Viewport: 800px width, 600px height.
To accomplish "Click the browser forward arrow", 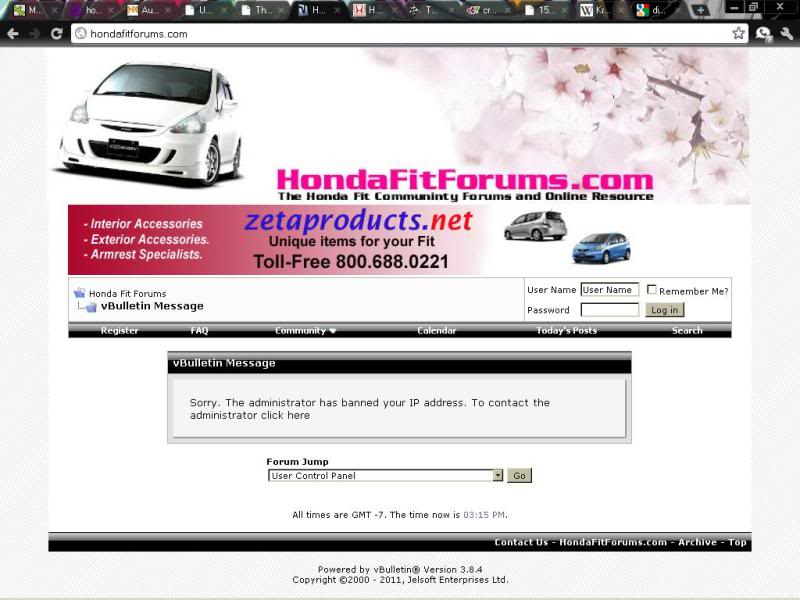I will click(x=35, y=34).
